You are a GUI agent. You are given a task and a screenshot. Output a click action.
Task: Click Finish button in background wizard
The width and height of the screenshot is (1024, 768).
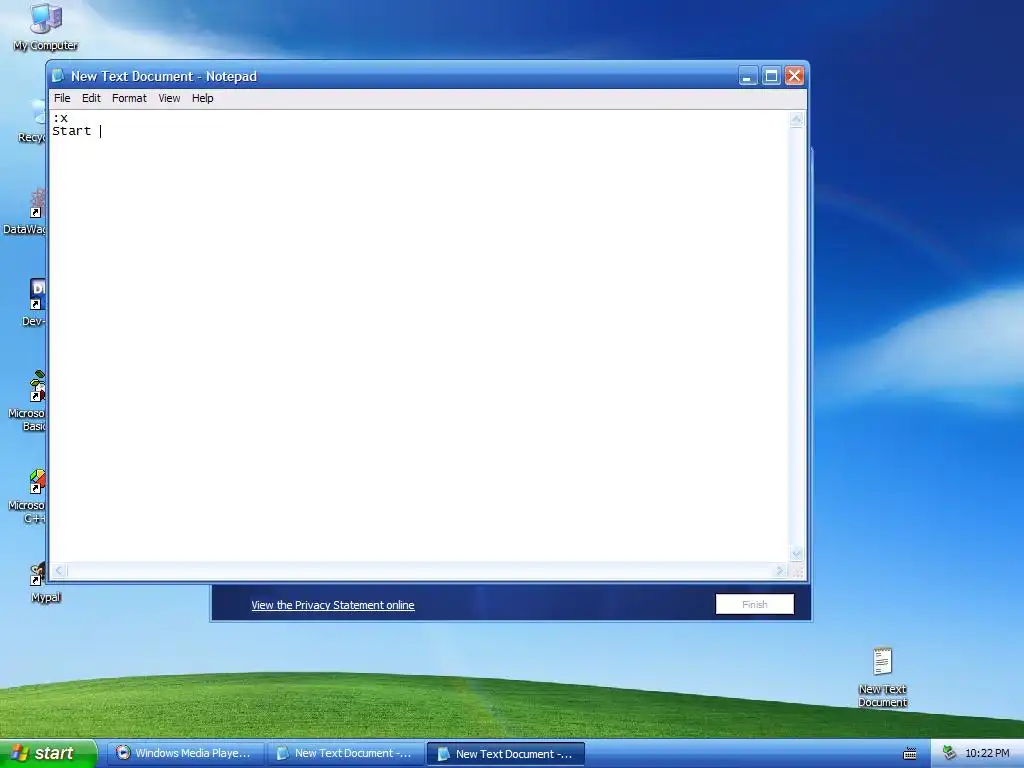click(x=755, y=604)
